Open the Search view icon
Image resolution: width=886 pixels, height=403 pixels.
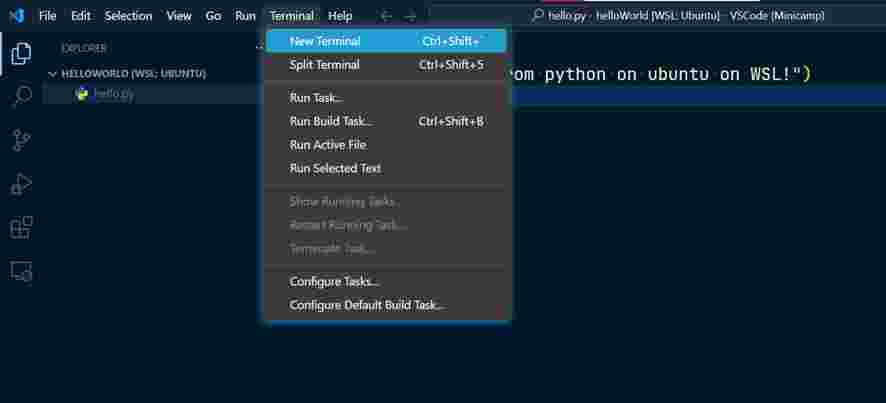(x=21, y=97)
